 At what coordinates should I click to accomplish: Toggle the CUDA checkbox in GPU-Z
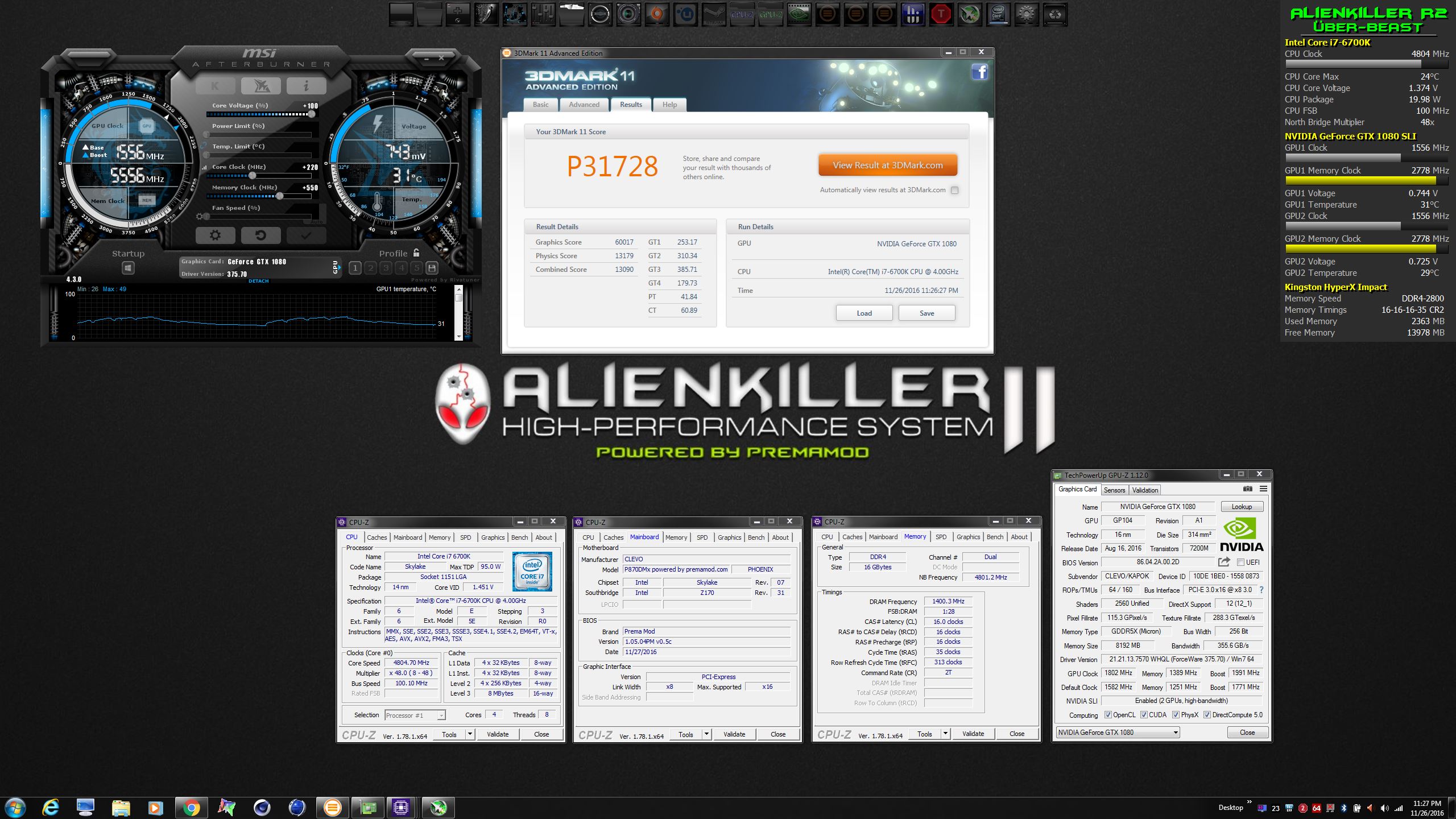pos(1144,715)
